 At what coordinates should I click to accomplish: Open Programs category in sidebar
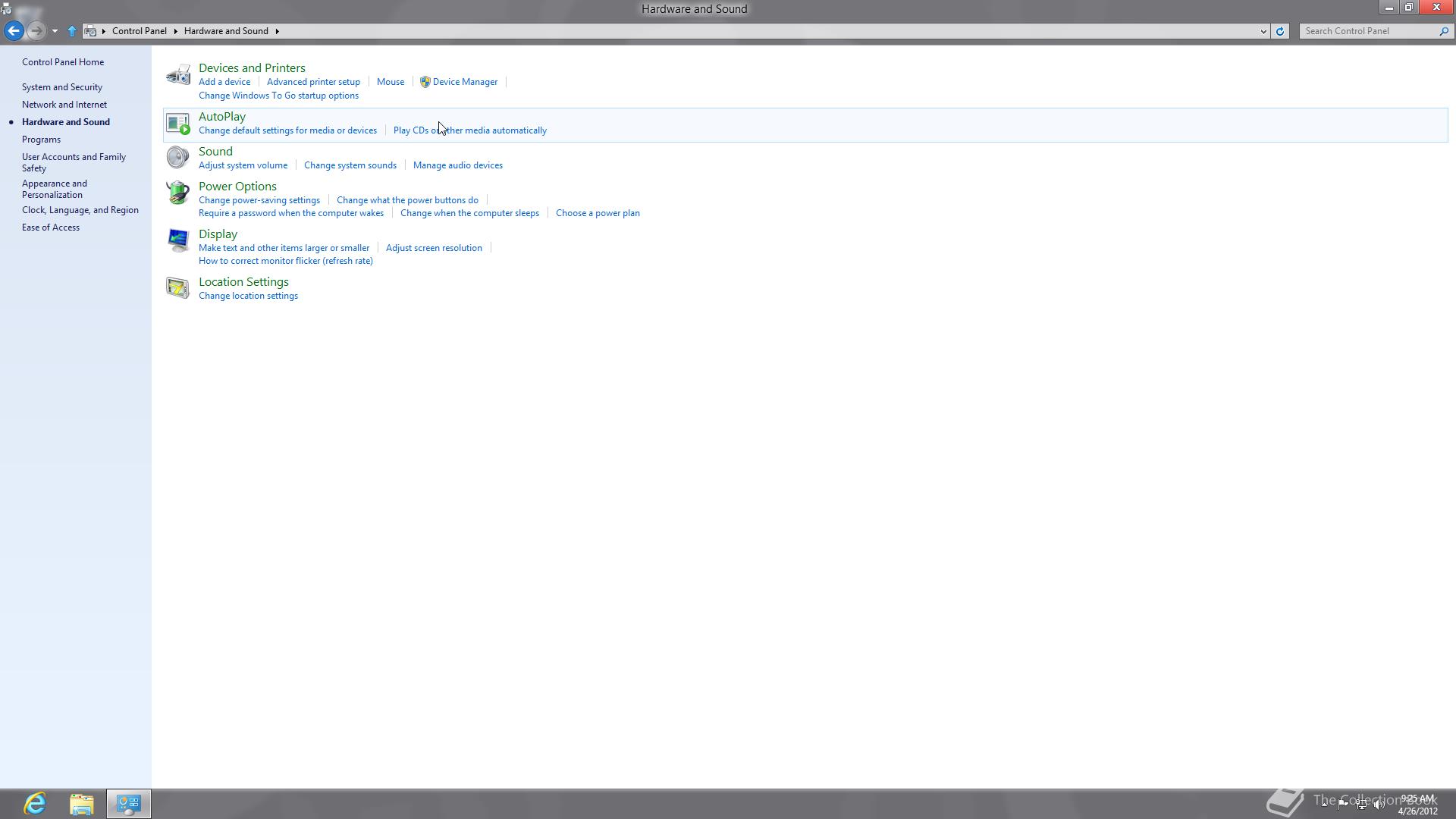(x=41, y=140)
